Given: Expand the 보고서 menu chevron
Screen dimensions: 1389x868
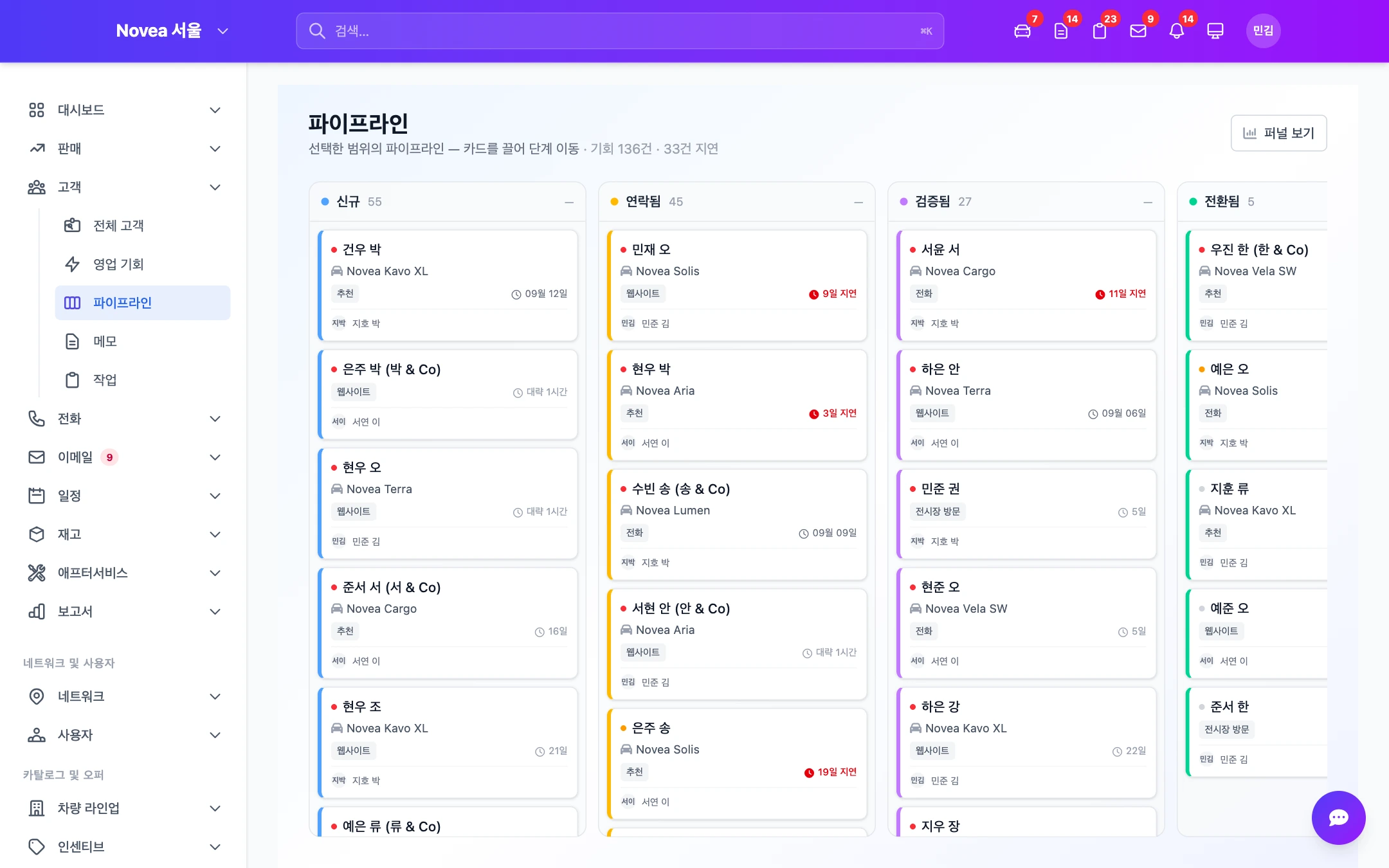Looking at the screenshot, I should point(215,611).
